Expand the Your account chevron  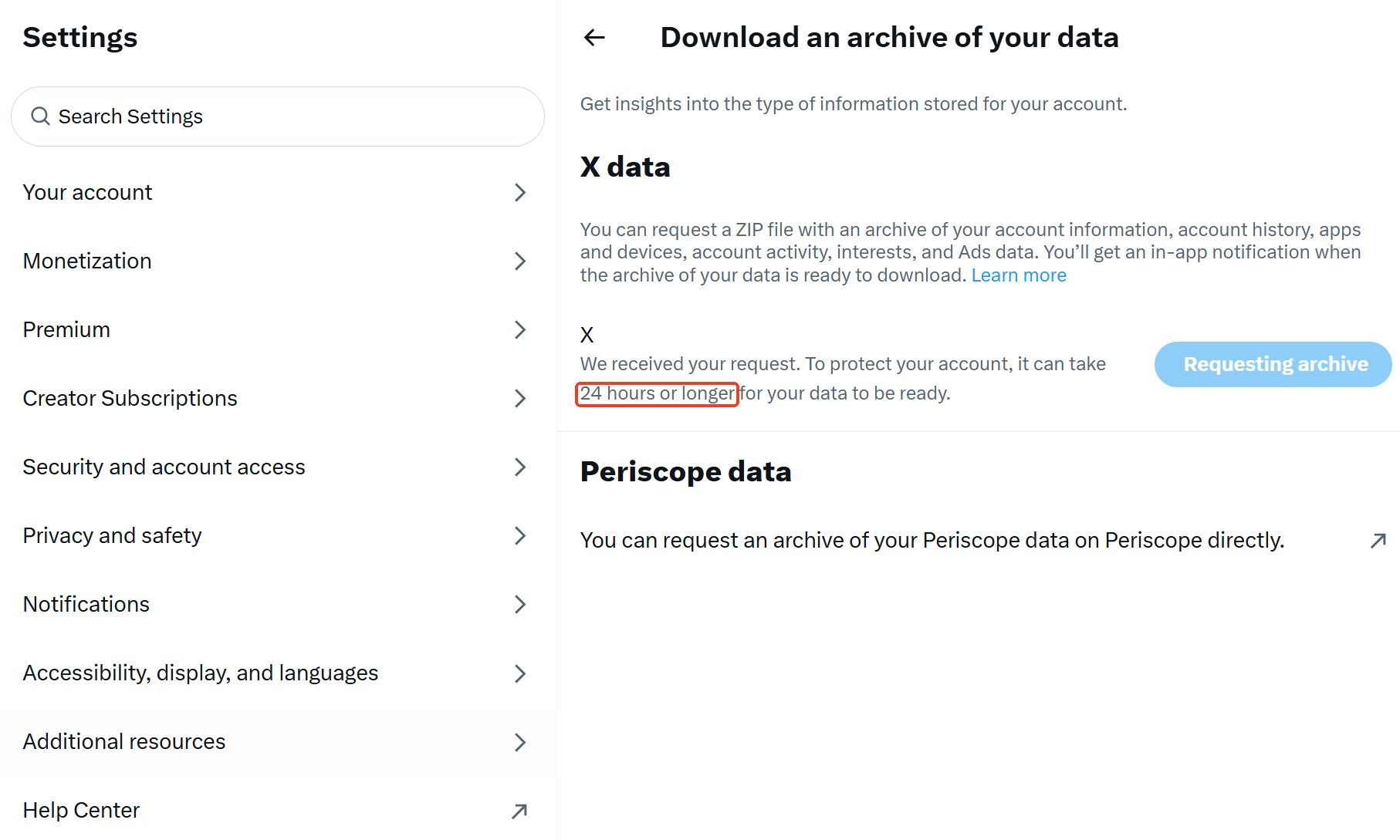tap(520, 193)
